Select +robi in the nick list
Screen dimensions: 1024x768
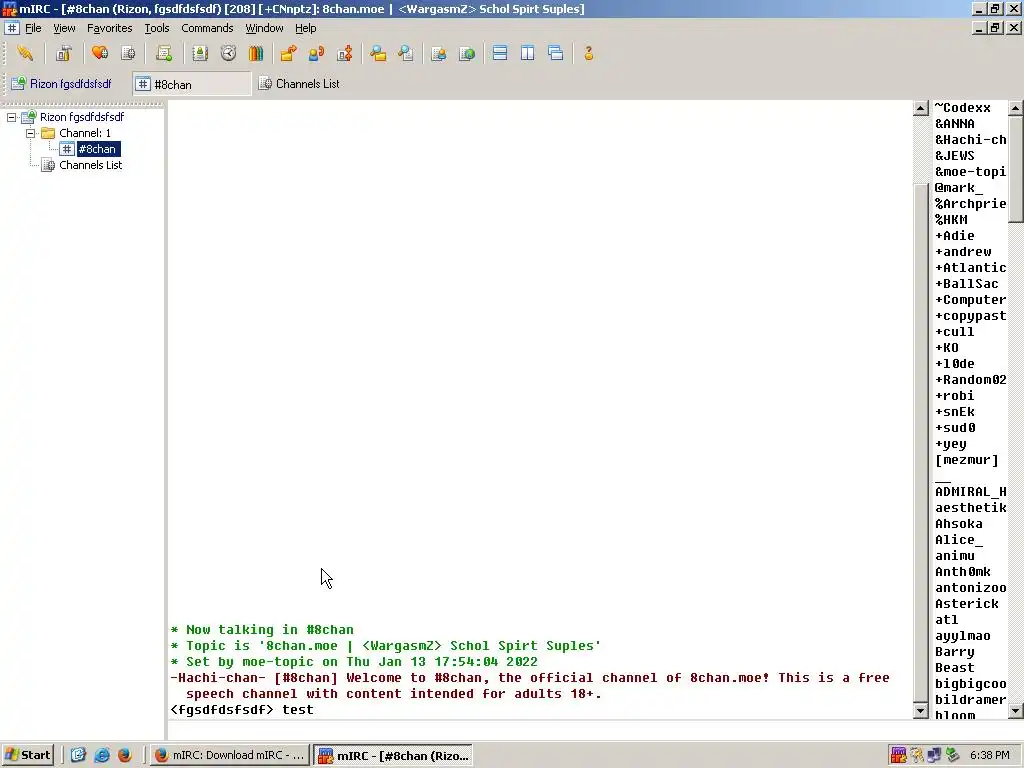955,396
